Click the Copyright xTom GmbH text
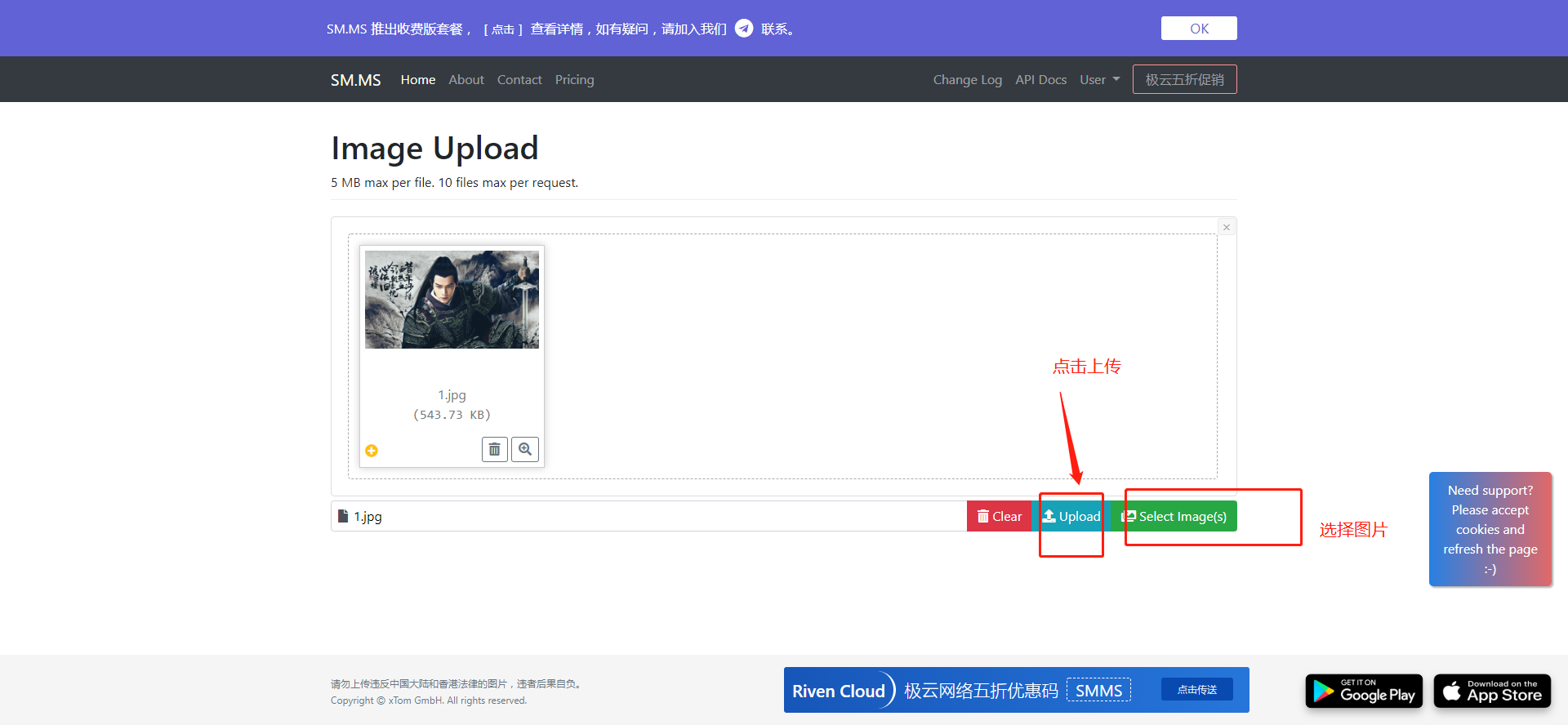This screenshot has width=1568, height=725. click(x=429, y=701)
